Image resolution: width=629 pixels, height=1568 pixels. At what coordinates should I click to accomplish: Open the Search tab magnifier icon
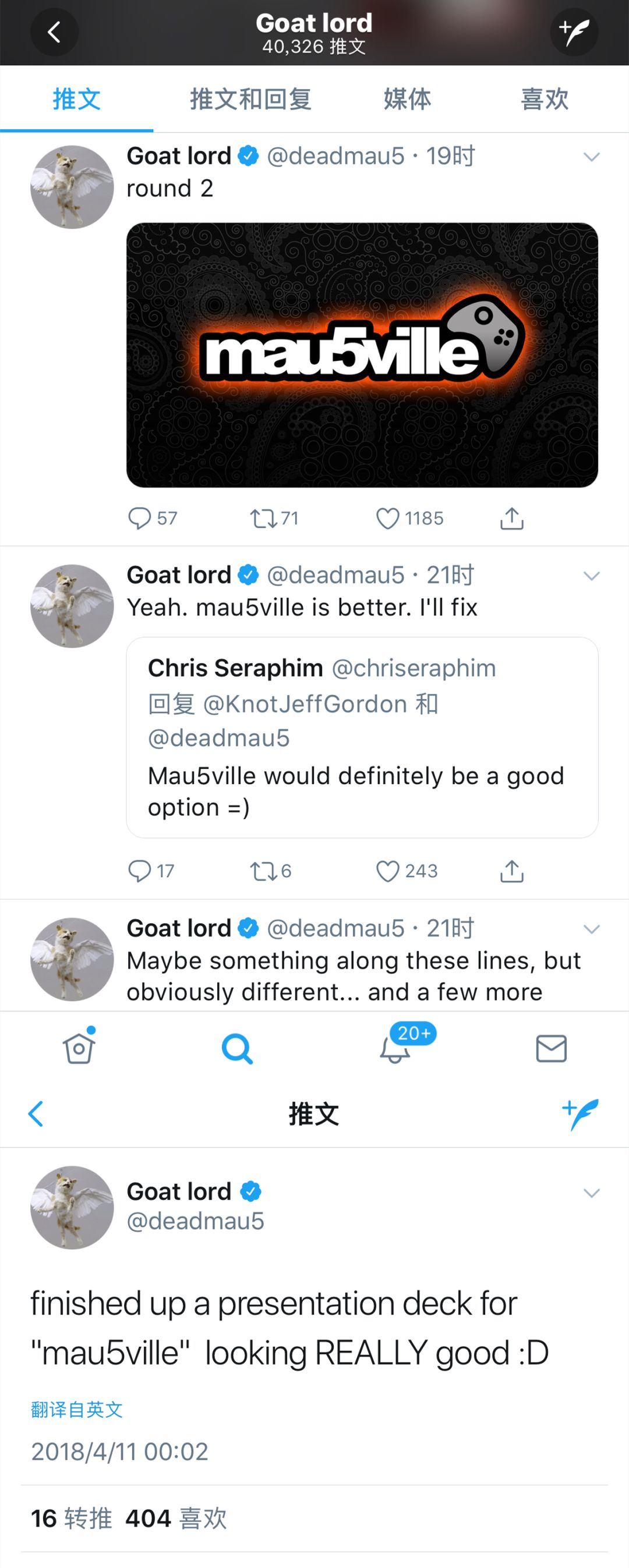point(237,1048)
